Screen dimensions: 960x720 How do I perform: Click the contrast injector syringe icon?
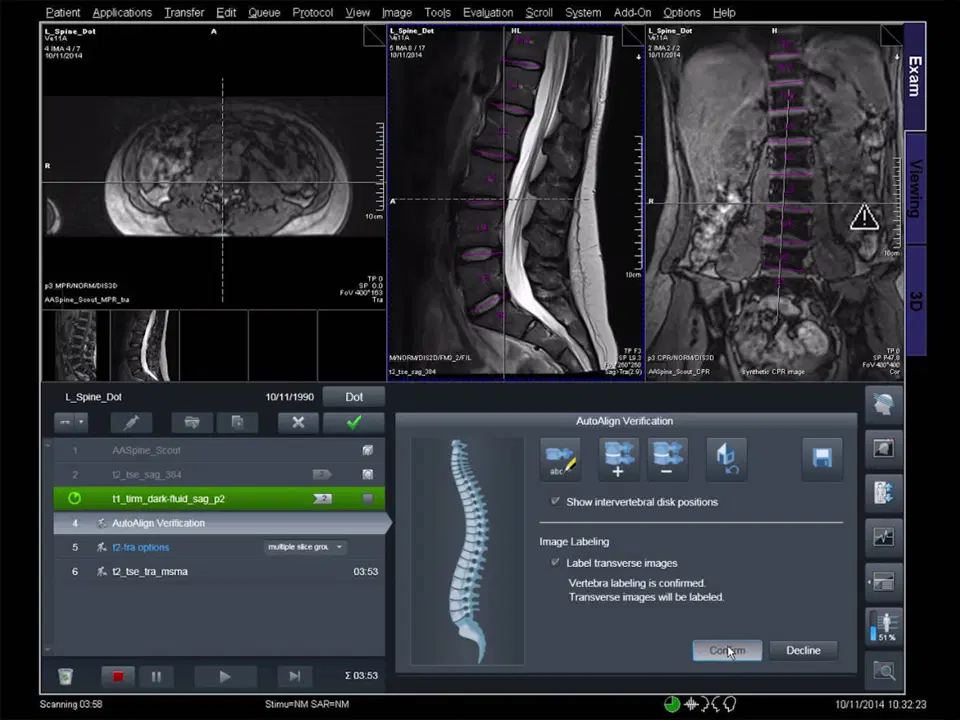(130, 423)
